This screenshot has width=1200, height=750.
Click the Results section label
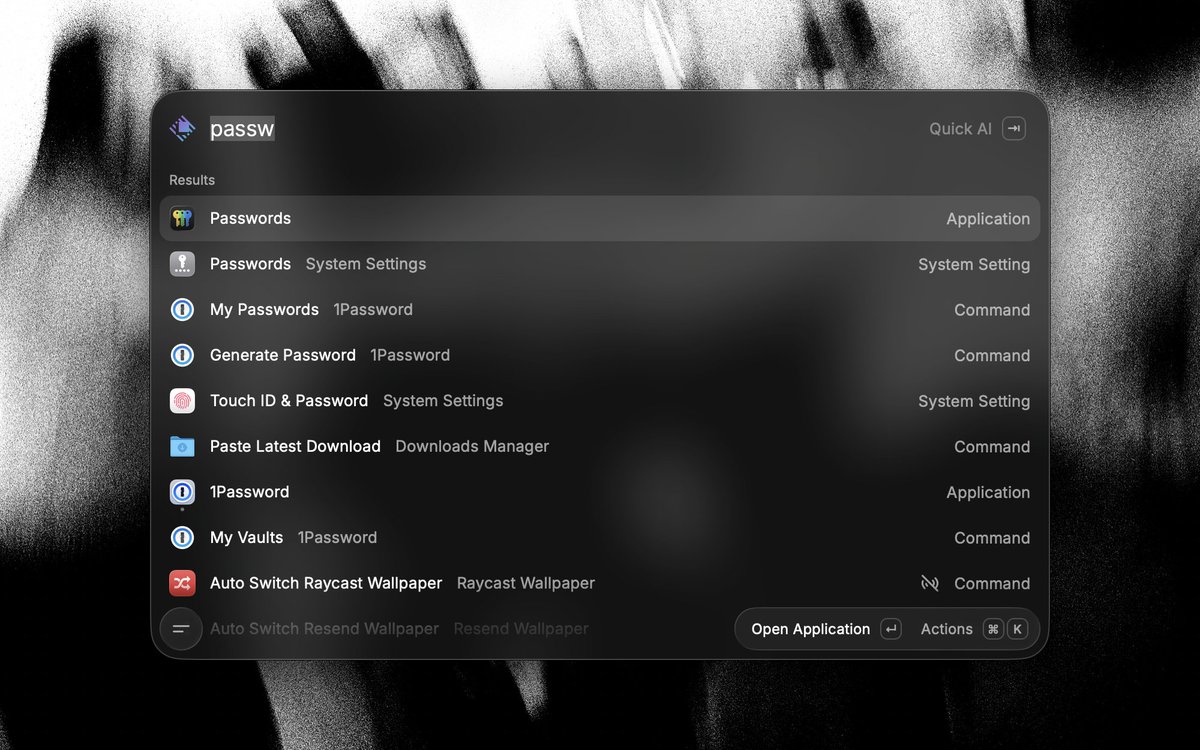tap(192, 180)
